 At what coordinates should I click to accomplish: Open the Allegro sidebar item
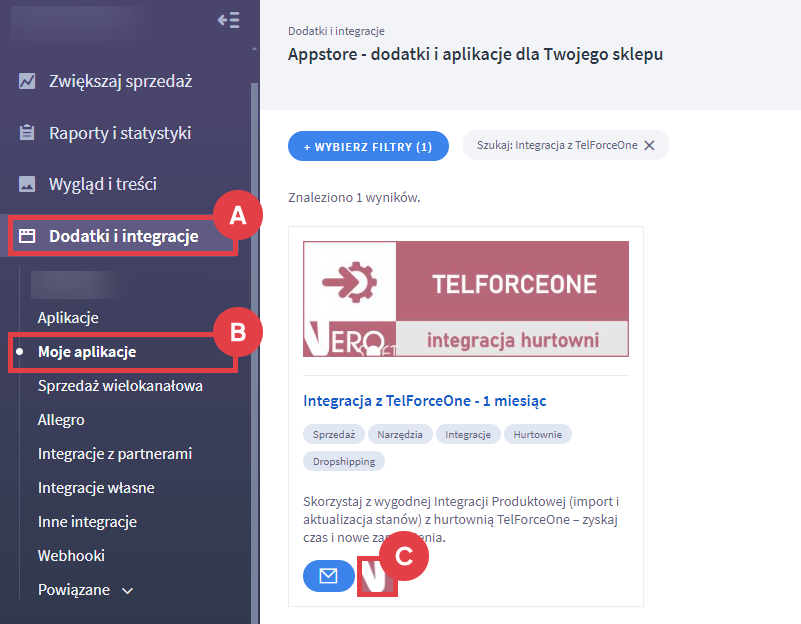[61, 420]
